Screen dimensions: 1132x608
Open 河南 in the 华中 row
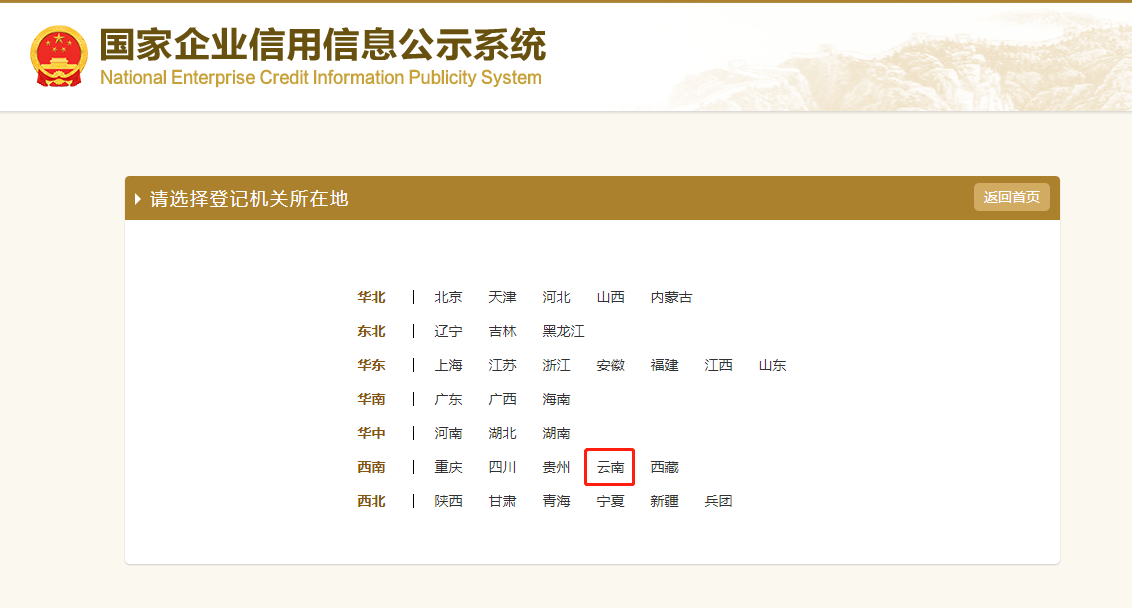pos(448,433)
